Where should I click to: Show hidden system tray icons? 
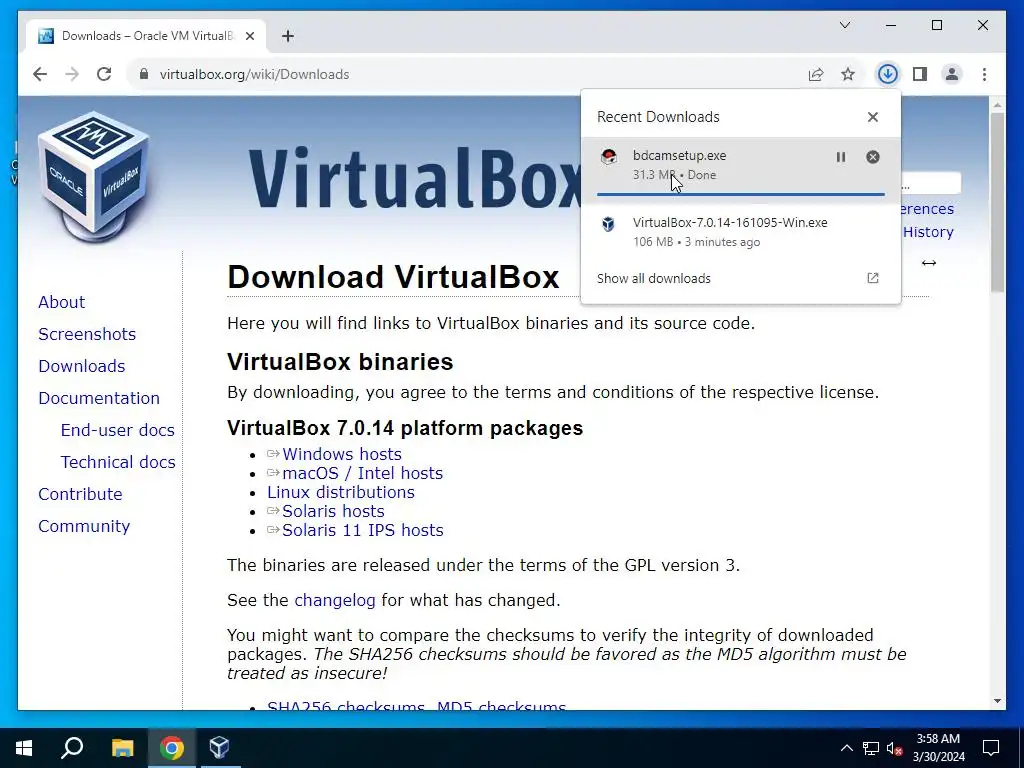click(x=846, y=748)
